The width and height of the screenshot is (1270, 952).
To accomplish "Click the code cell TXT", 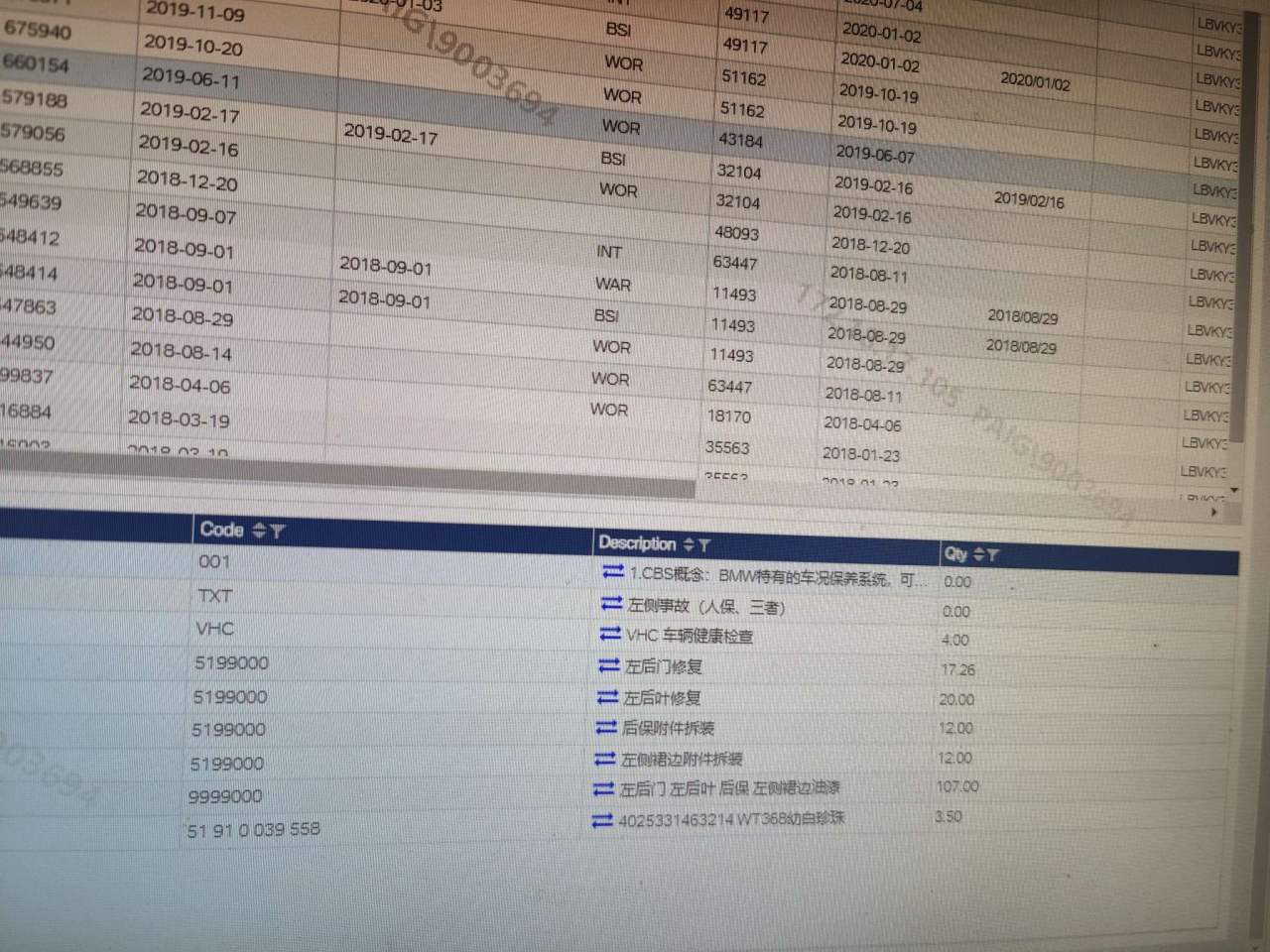I will (214, 596).
